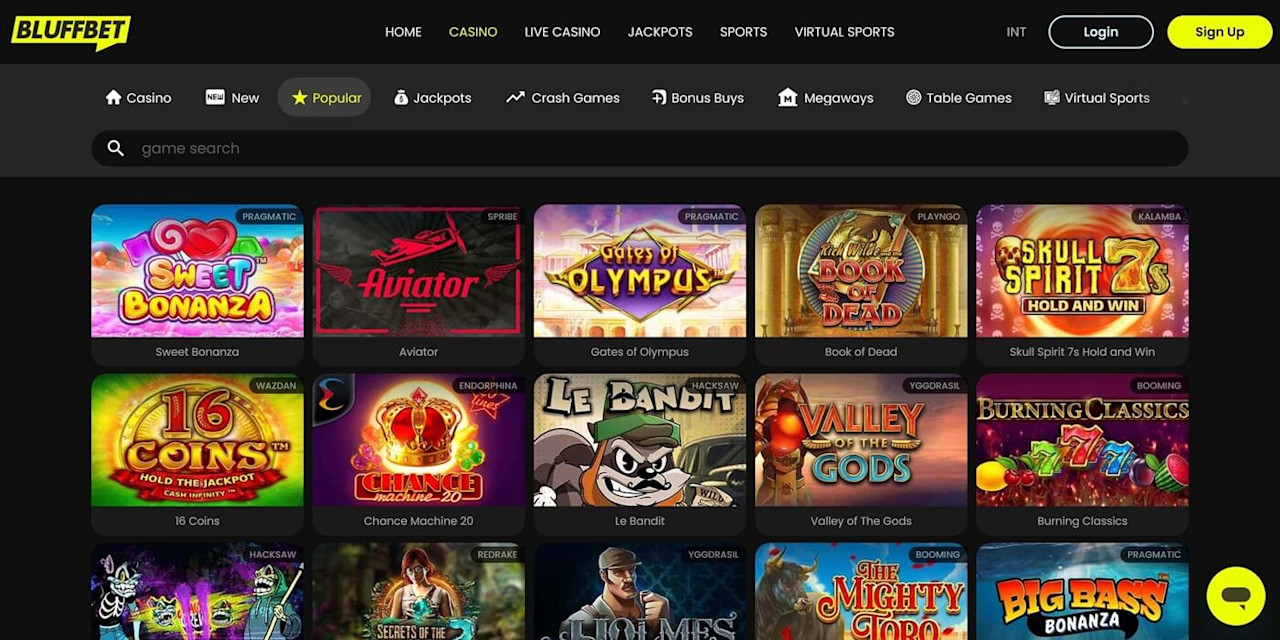Viewport: 1280px width, 640px height.
Task: Launch the Aviator game tile
Action: pyautogui.click(x=418, y=271)
